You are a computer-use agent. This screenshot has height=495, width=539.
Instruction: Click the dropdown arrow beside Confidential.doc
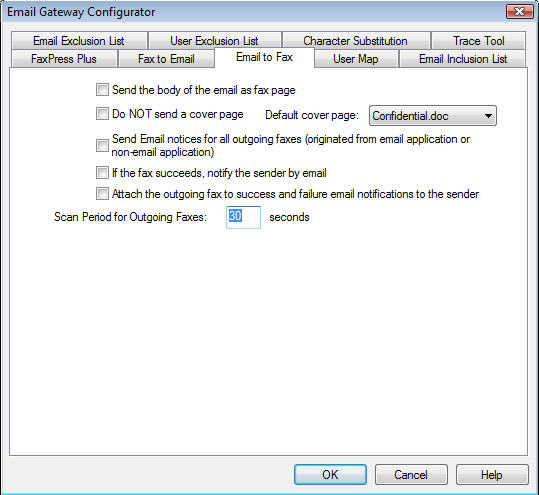pos(488,116)
